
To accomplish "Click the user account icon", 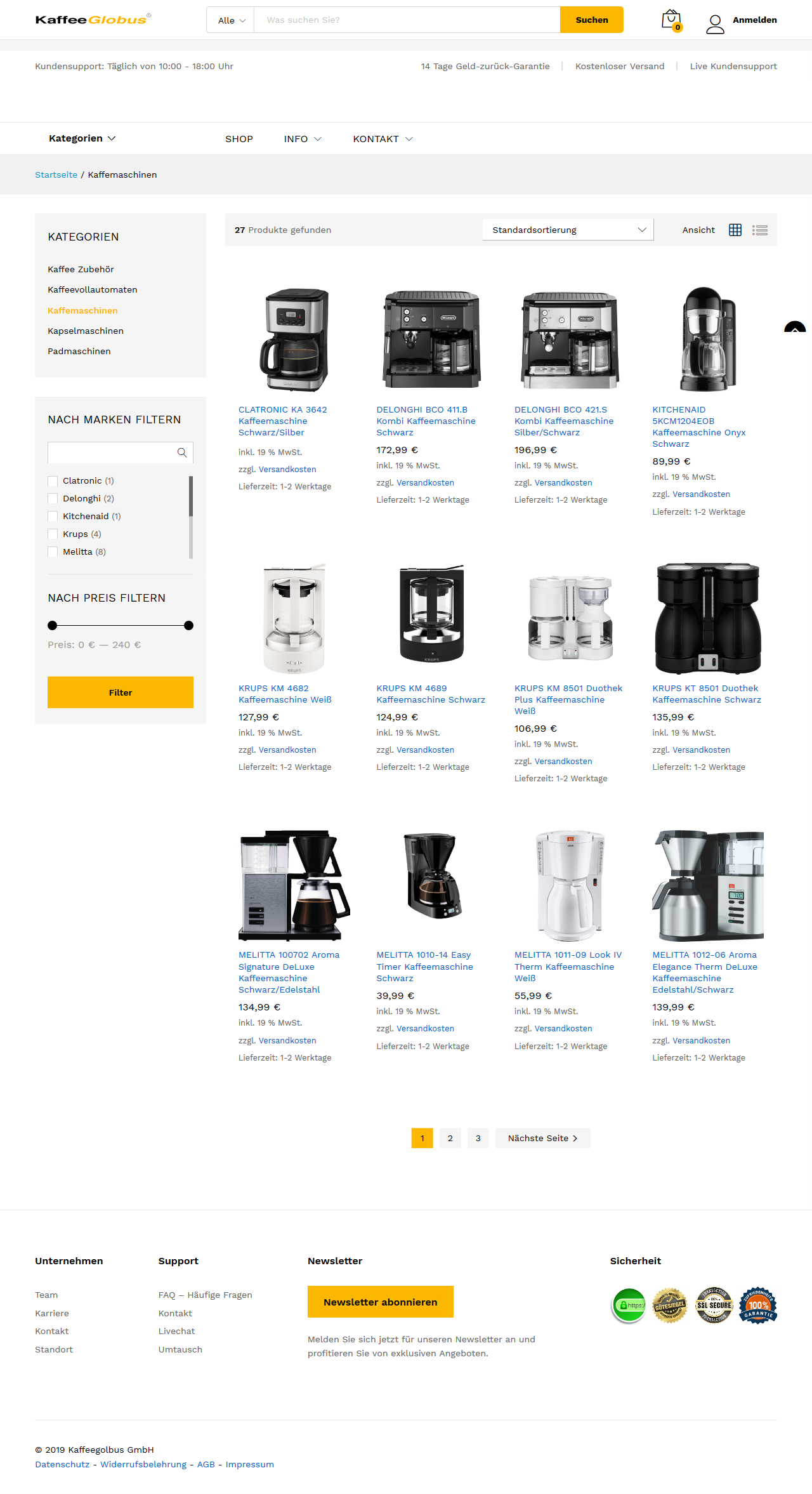I will 715,24.
